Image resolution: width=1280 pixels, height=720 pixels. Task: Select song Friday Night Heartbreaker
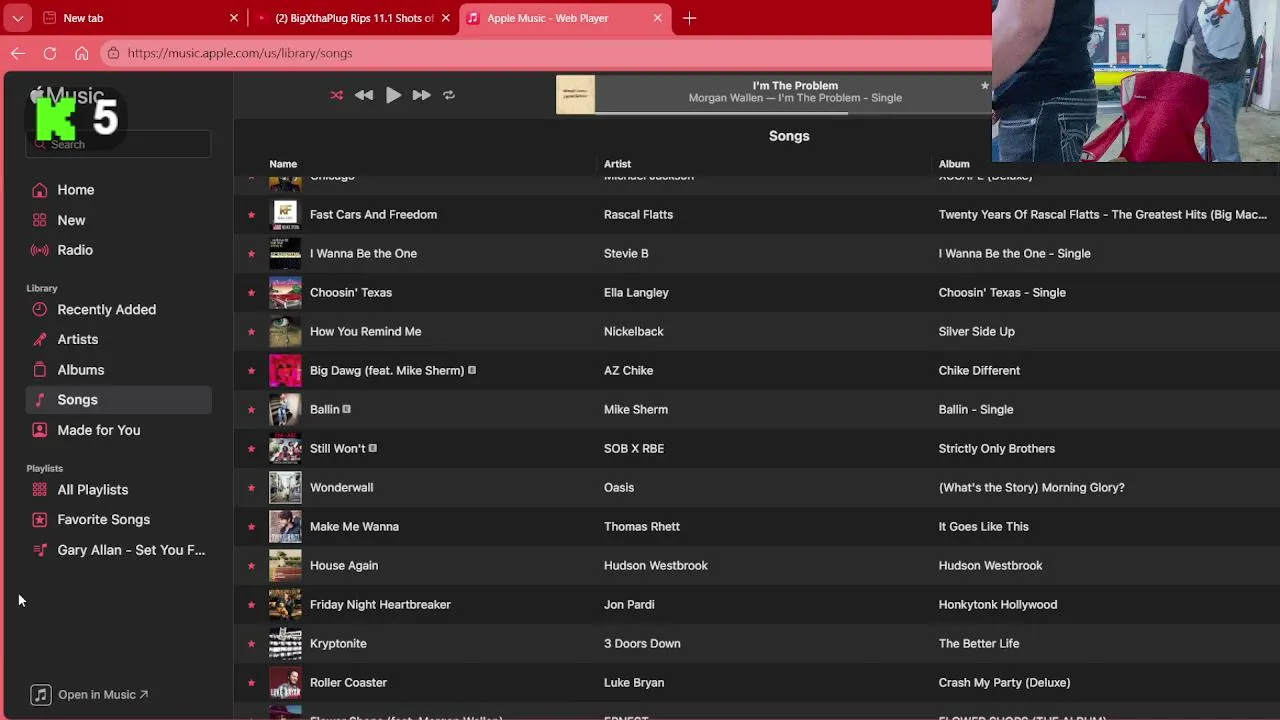tap(380, 604)
